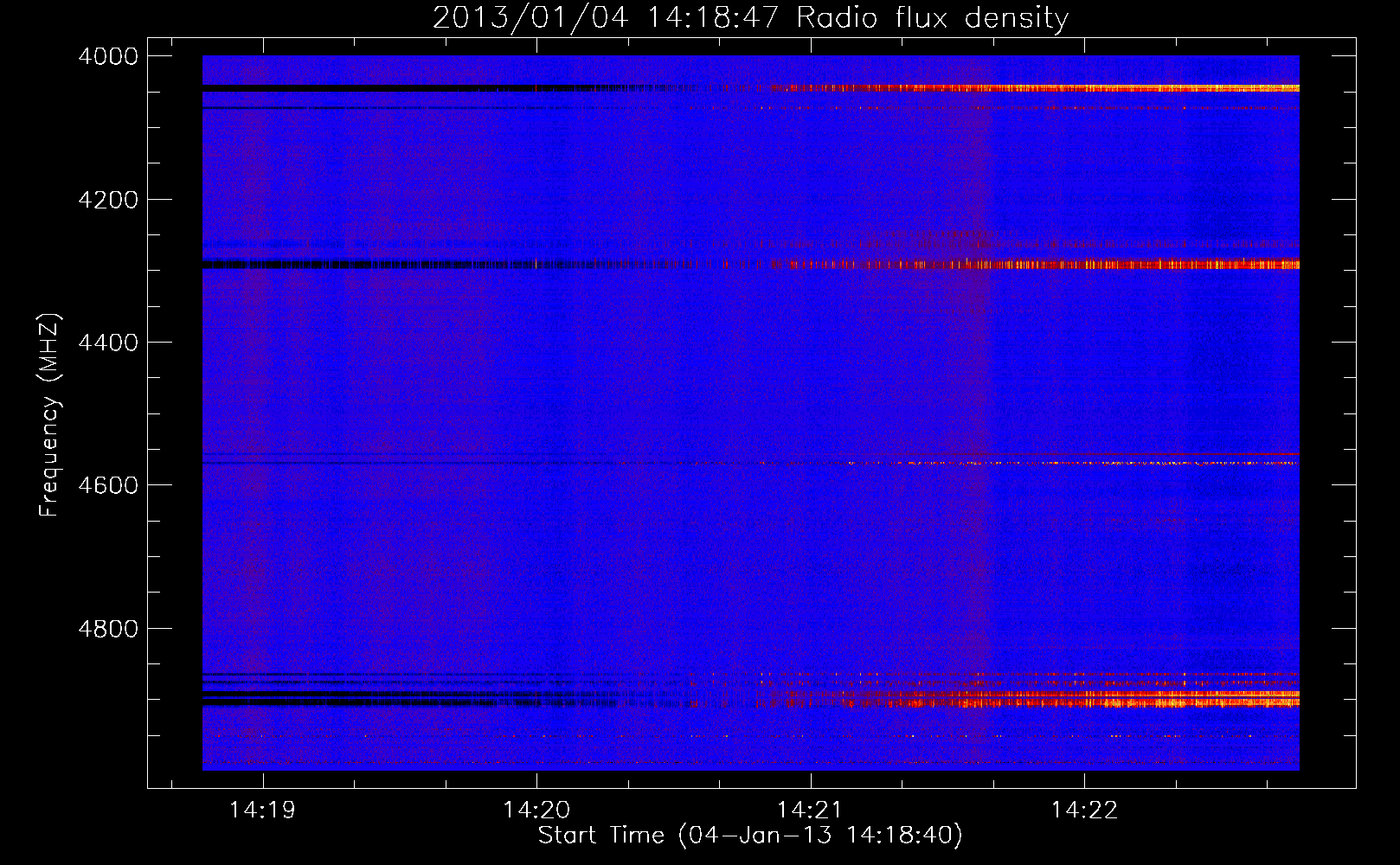This screenshot has height=865, width=1400.
Task: Click the 4200 frequency tick label
Action: pyautogui.click(x=108, y=200)
